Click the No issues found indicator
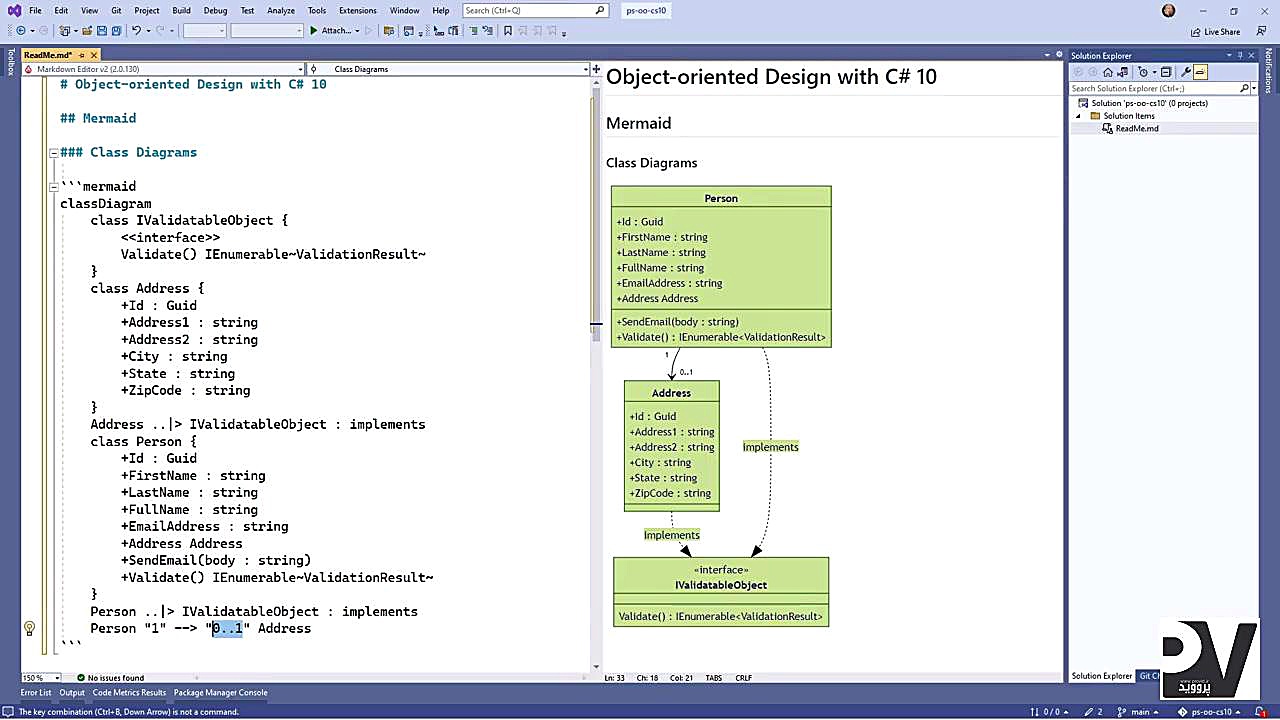 [110, 678]
